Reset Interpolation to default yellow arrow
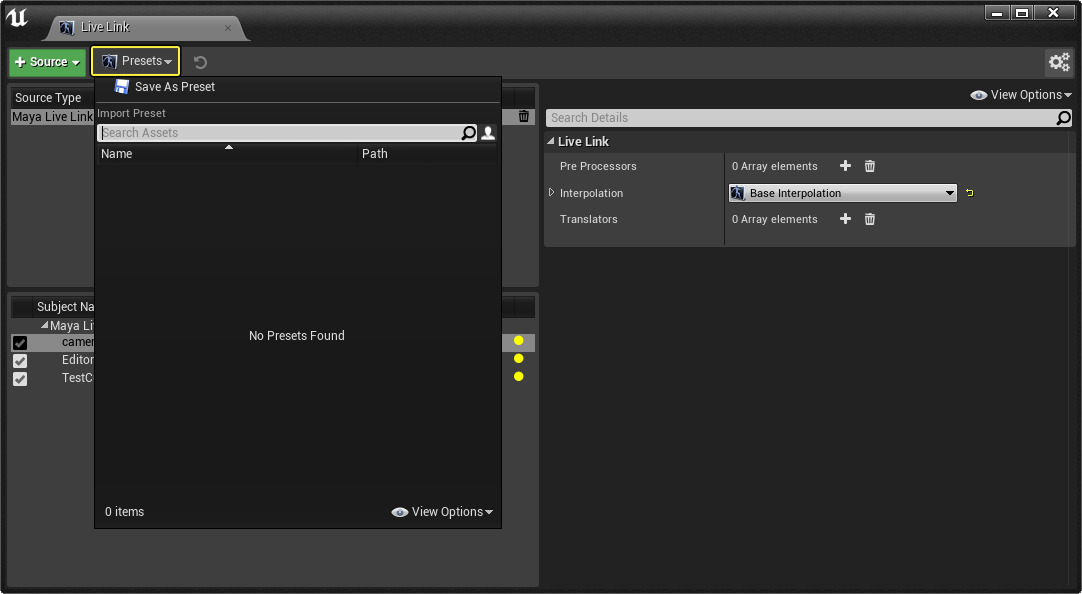The image size is (1082, 594). tap(970, 193)
